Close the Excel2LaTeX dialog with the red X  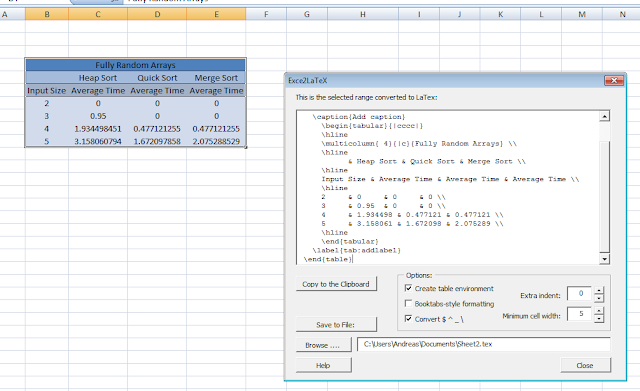(614, 80)
